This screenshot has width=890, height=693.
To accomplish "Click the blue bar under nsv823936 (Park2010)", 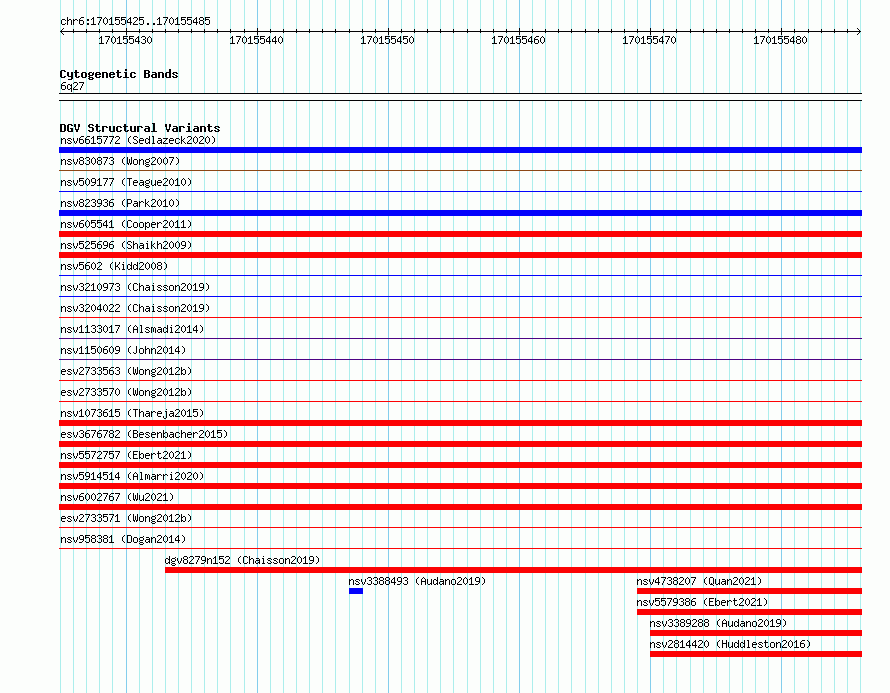I will coord(460,213).
